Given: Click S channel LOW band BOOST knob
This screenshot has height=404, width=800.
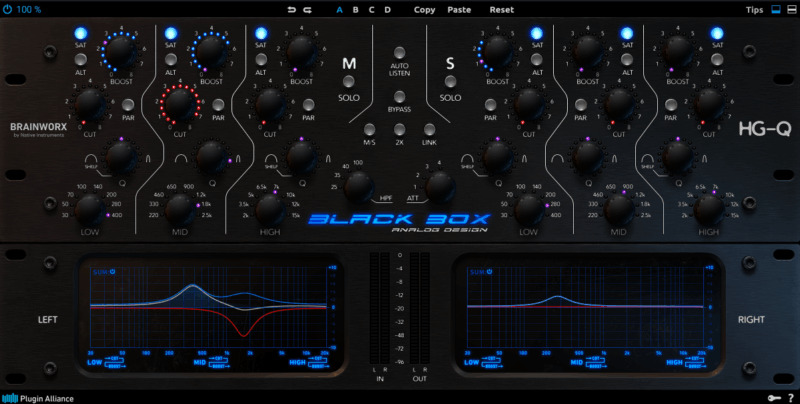Looking at the screenshot, I should [x=497, y=52].
